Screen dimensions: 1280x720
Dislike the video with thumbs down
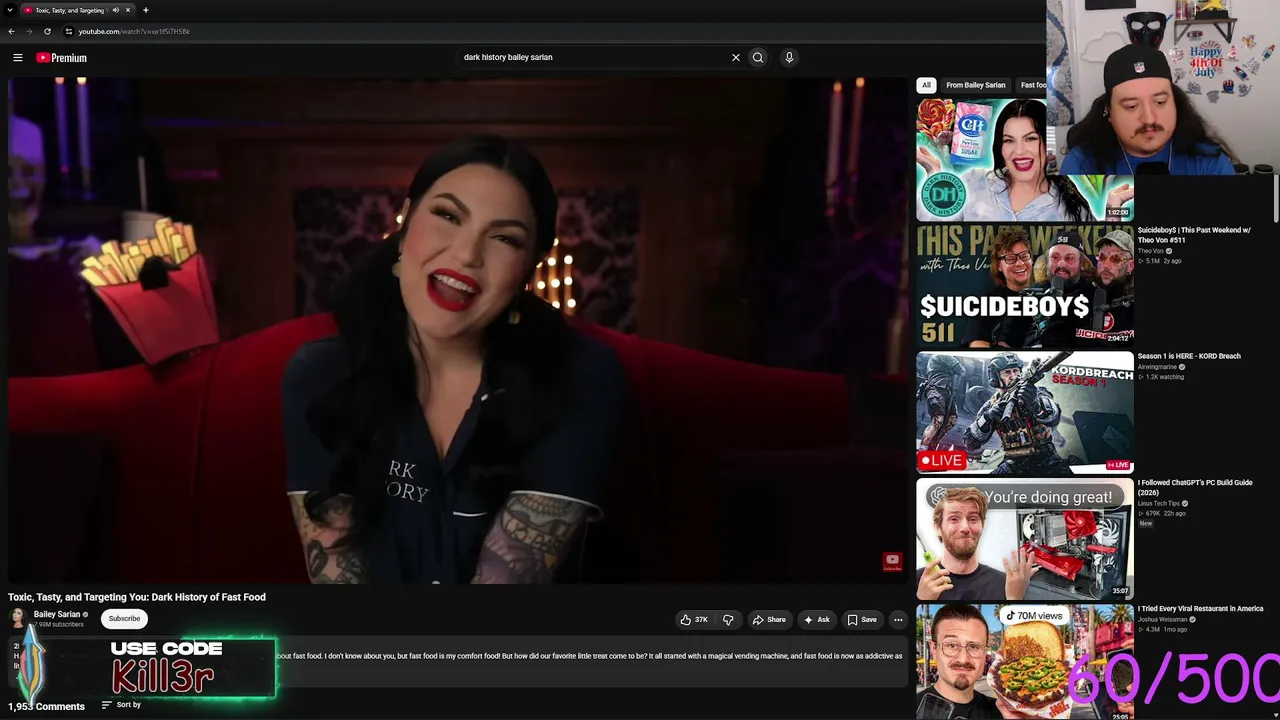point(728,620)
